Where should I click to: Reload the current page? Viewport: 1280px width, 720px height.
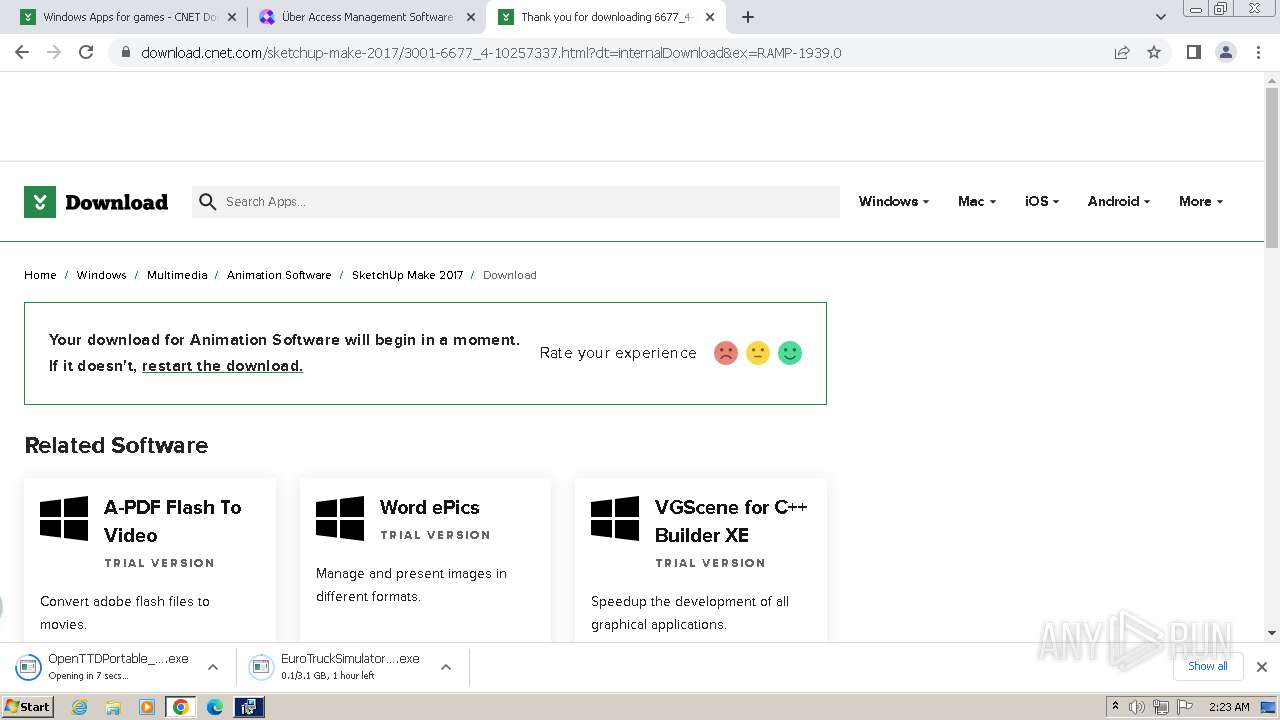point(86,52)
